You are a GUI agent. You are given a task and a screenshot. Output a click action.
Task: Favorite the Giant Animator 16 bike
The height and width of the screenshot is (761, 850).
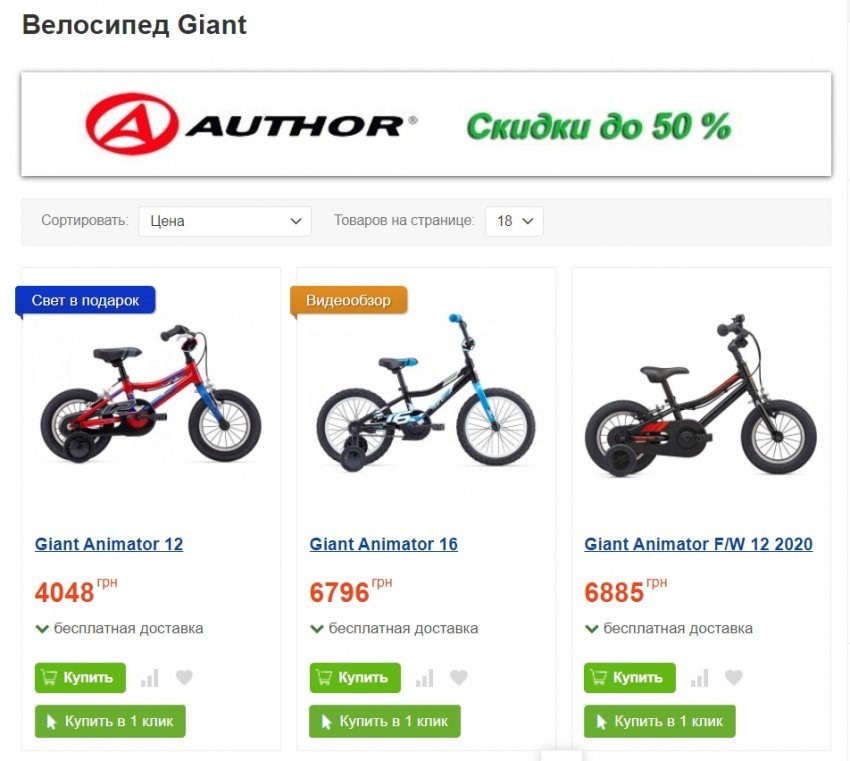pos(459,678)
